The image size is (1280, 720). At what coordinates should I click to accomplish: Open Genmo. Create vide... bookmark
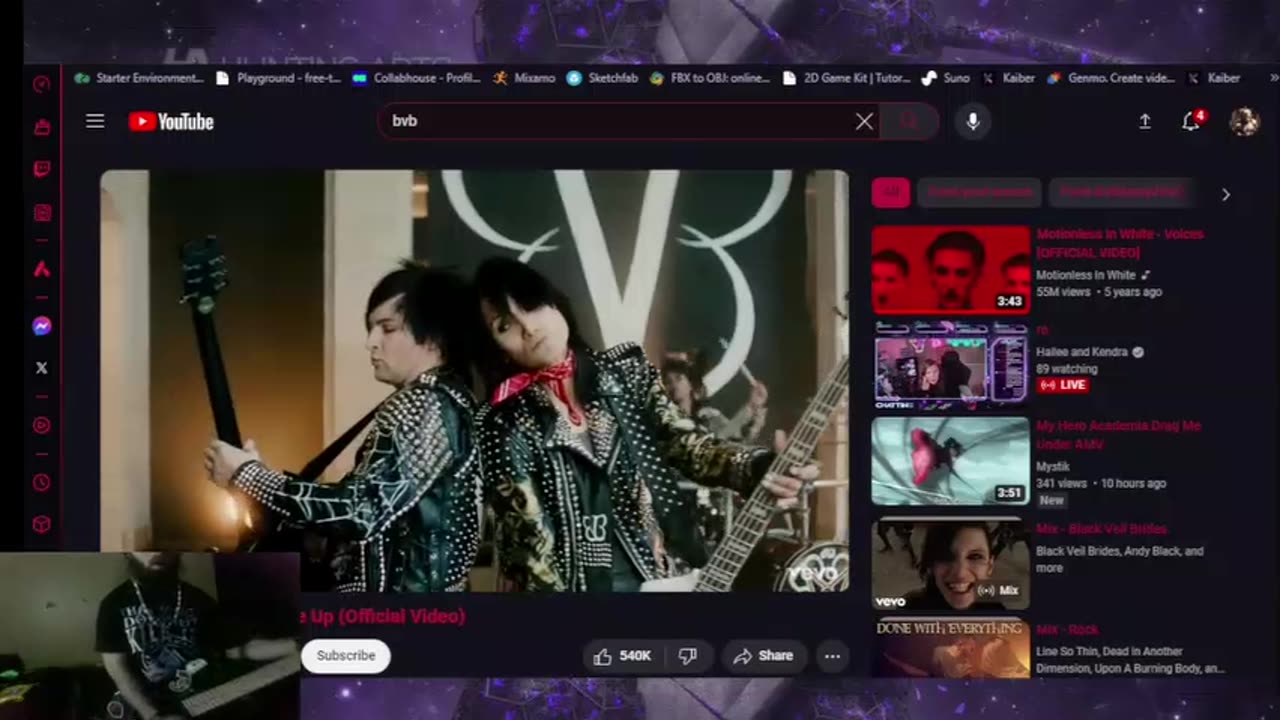click(1111, 78)
